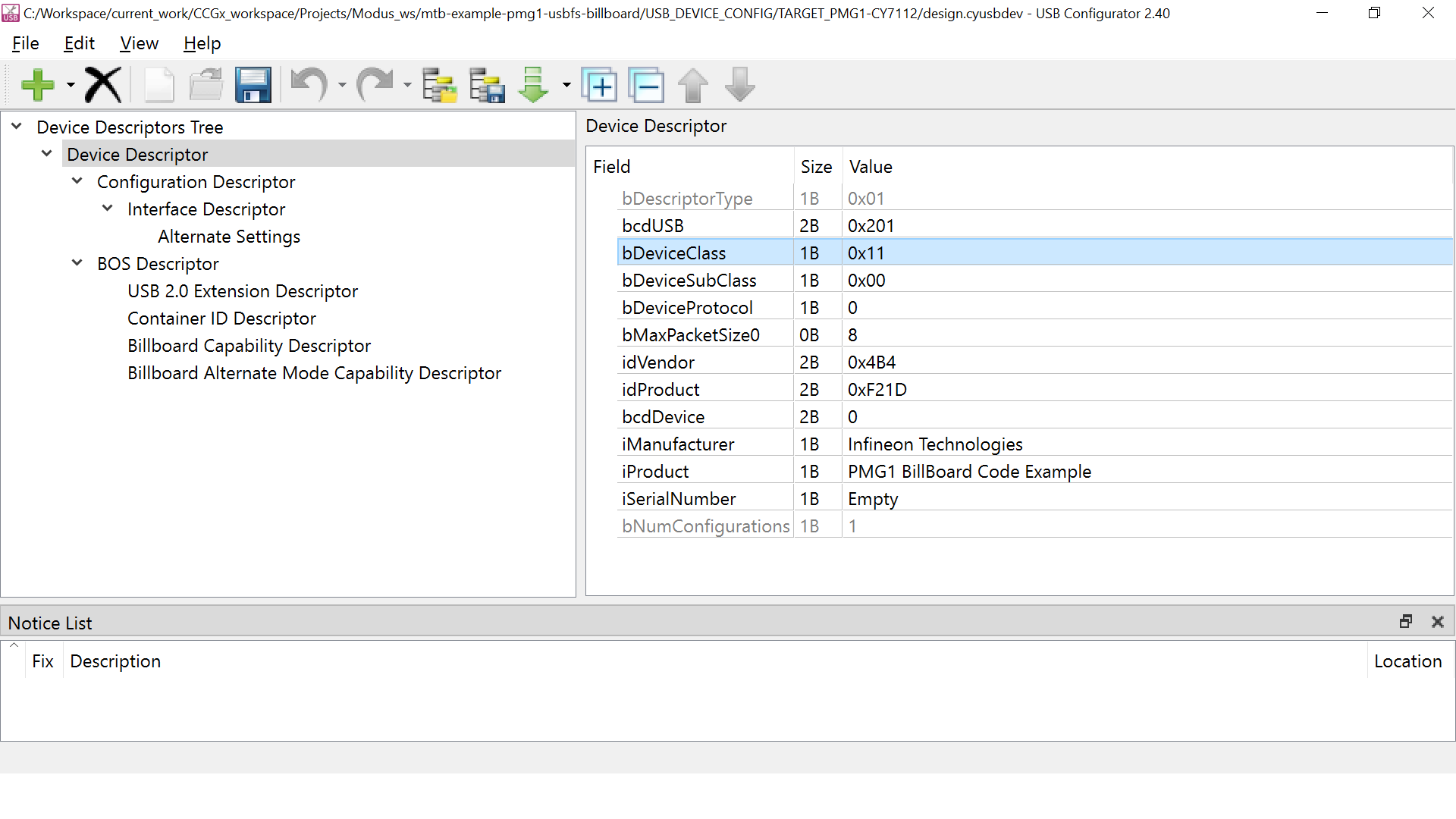Open the Redo history dropdown arrow
Viewport: 1456px width, 819px height.
[x=407, y=85]
